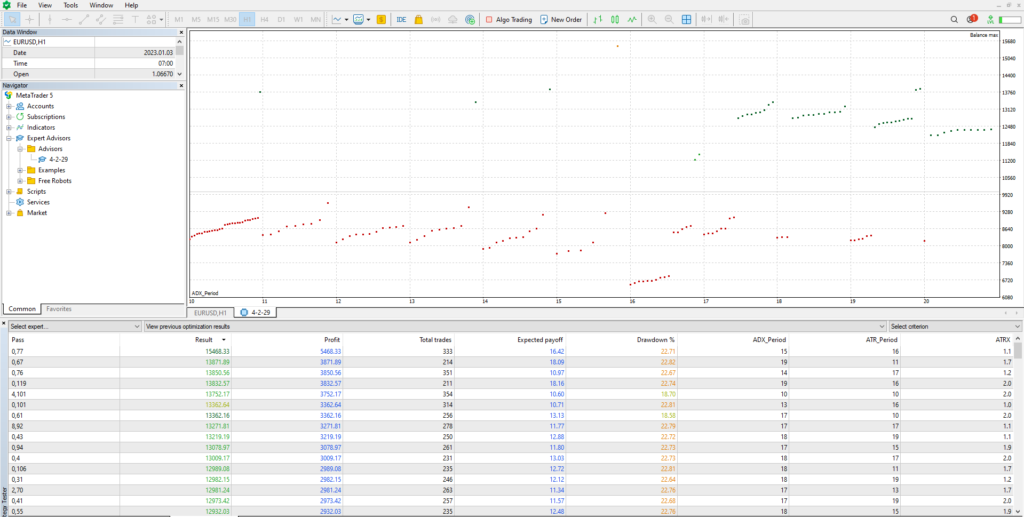Sort results by Profit column header
Screen dimensions: 1024x517
pyautogui.click(x=332, y=340)
